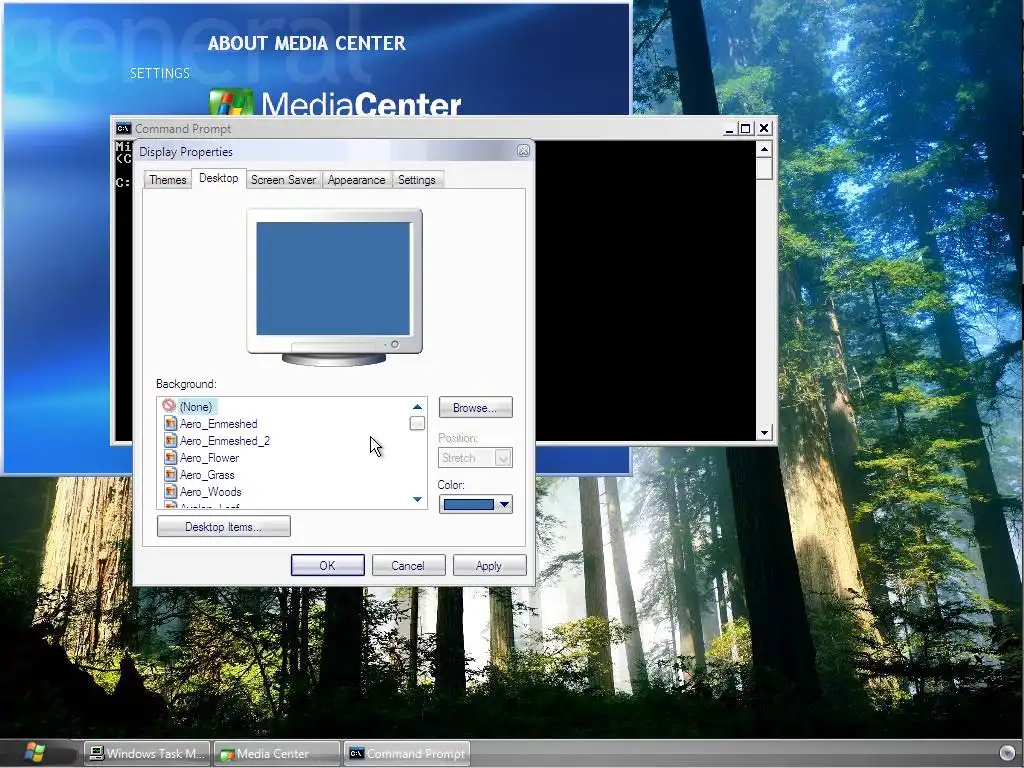Screen dimensions: 1024x768
Task: Select (None) in the background list
Action: click(x=196, y=407)
